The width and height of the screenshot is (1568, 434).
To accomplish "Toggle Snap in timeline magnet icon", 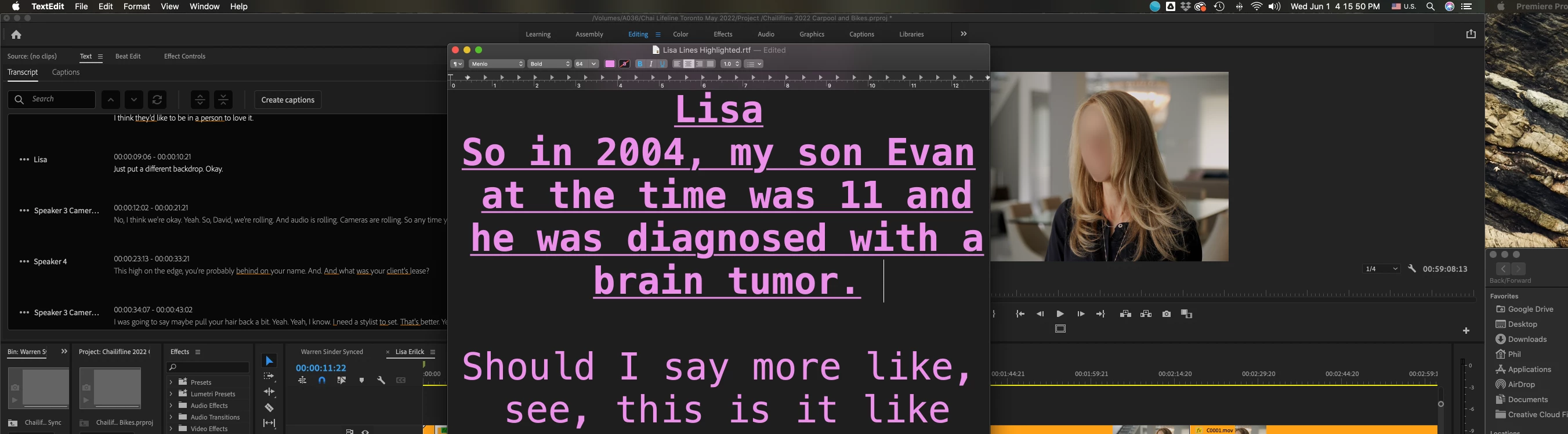I will point(322,381).
